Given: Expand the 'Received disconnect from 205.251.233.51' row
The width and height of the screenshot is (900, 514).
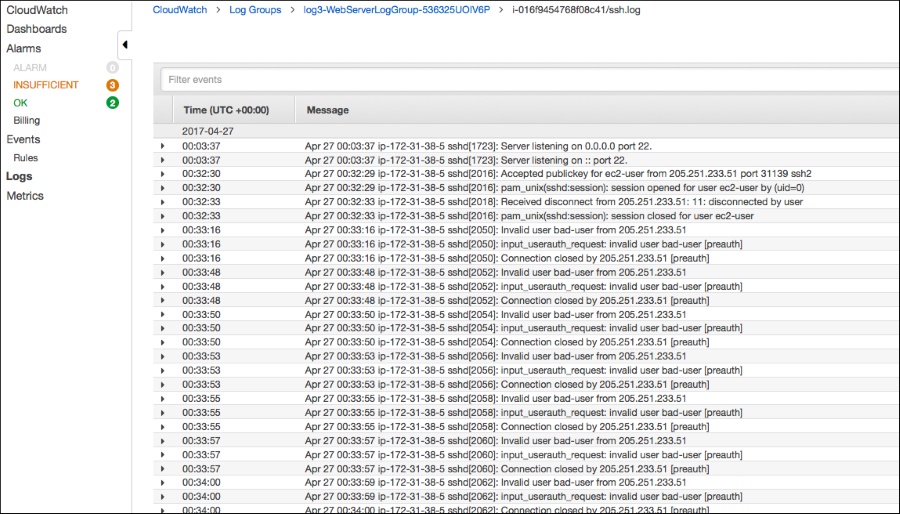Looking at the screenshot, I should [162, 202].
